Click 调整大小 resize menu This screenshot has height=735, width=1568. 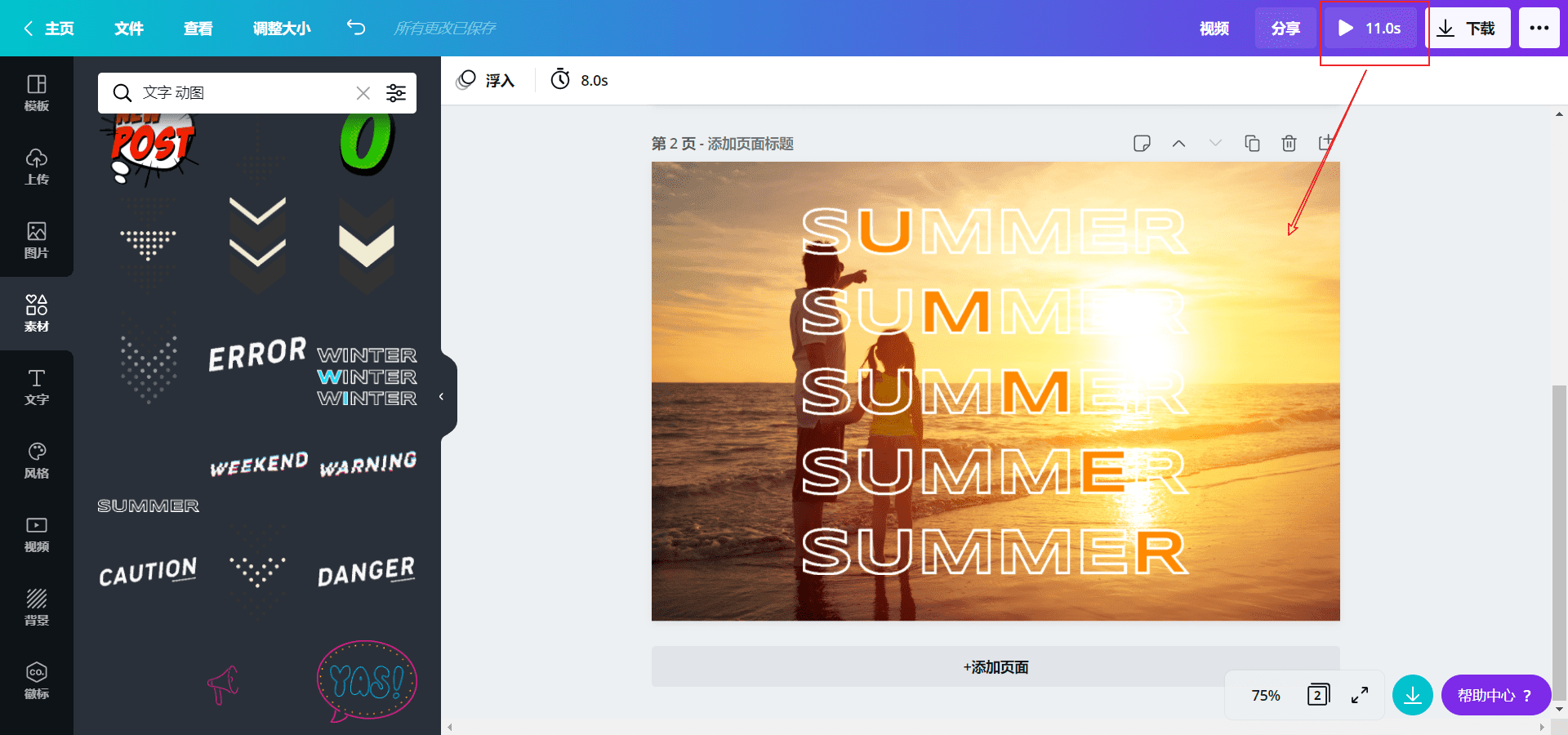[282, 29]
